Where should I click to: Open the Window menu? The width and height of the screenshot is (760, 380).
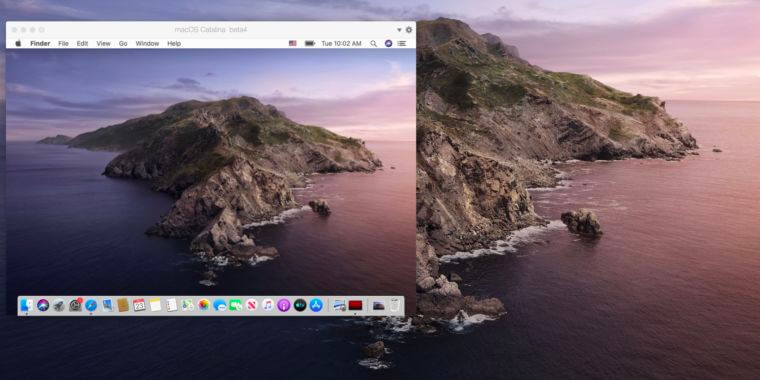click(x=147, y=43)
